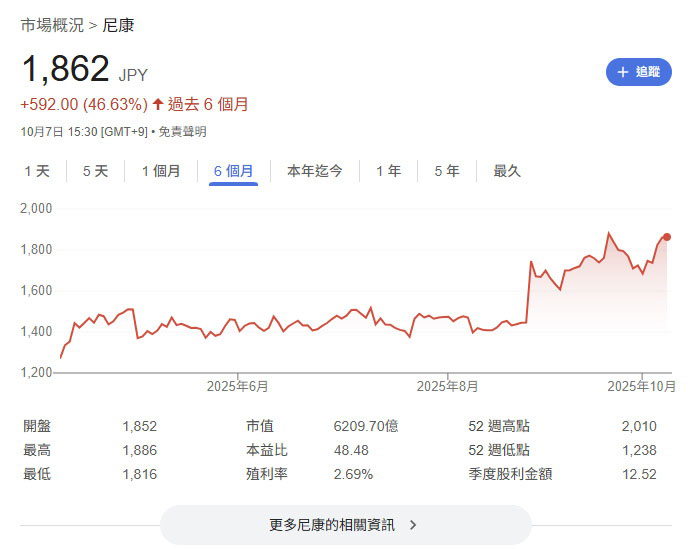This screenshot has height=550, width=696.
Task: Show the 1 個月 chart range
Action: [x=161, y=171]
